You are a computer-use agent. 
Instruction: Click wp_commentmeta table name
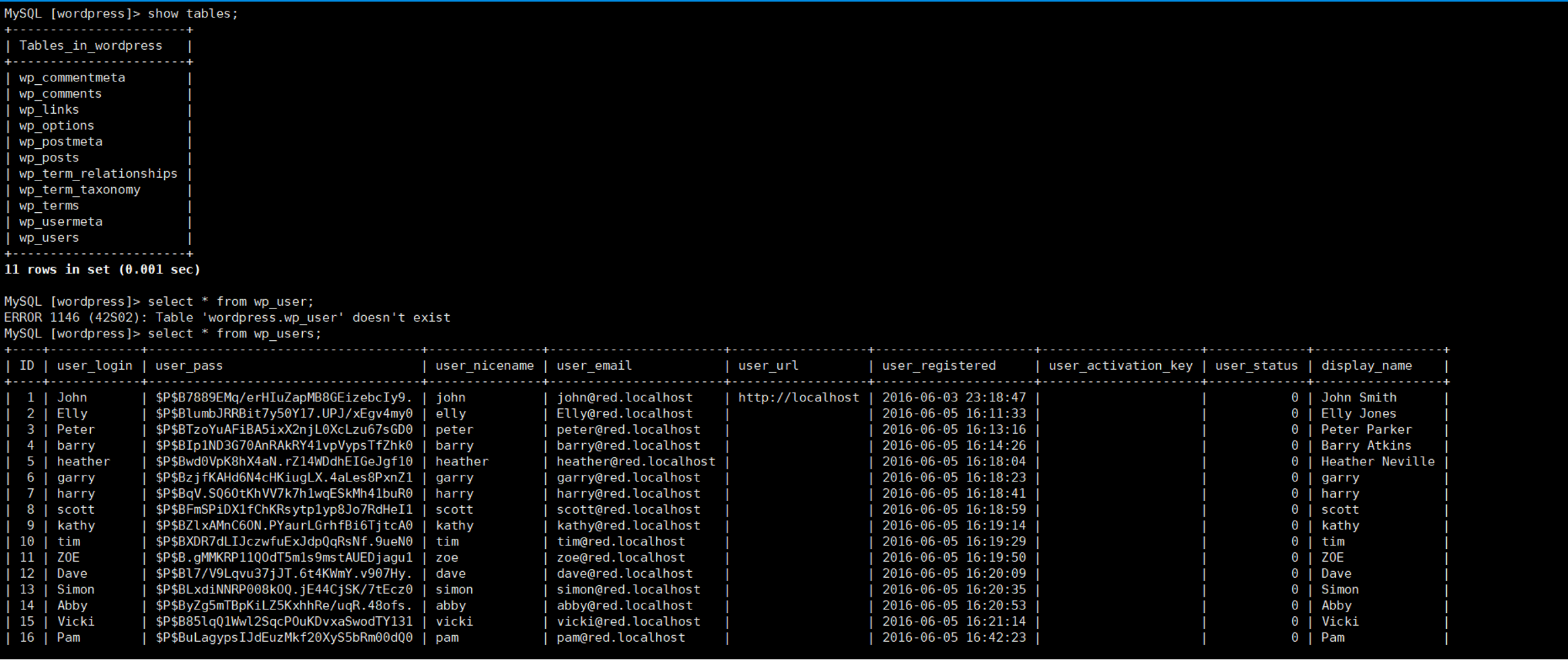click(x=72, y=78)
